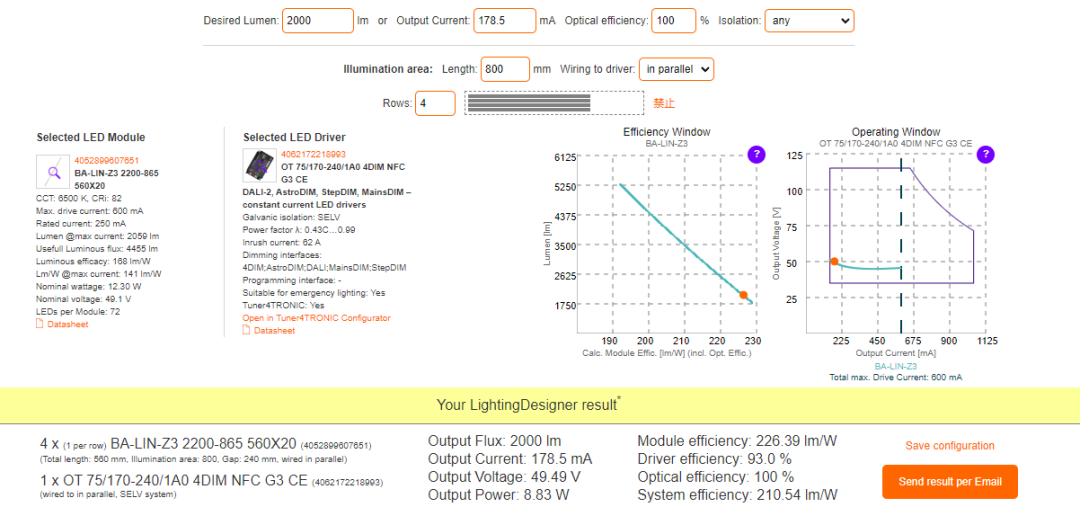The width and height of the screenshot is (1080, 507).
Task: Click orange operating point on Operating Window chart
Action: (x=834, y=262)
